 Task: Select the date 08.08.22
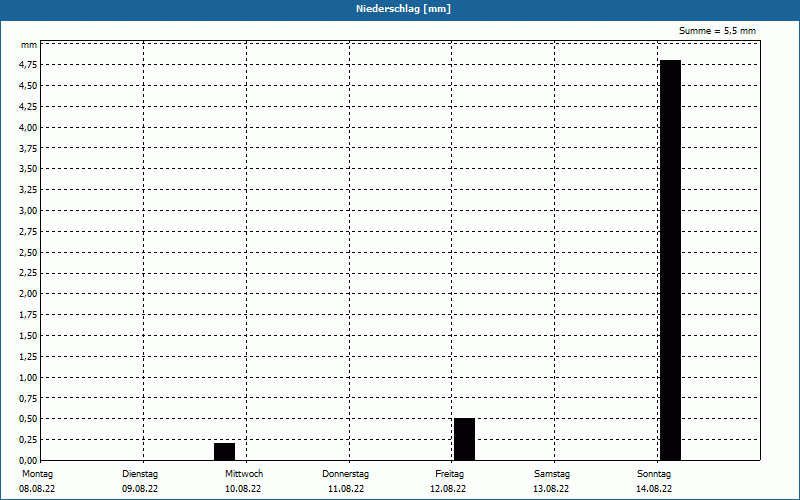coord(37,489)
